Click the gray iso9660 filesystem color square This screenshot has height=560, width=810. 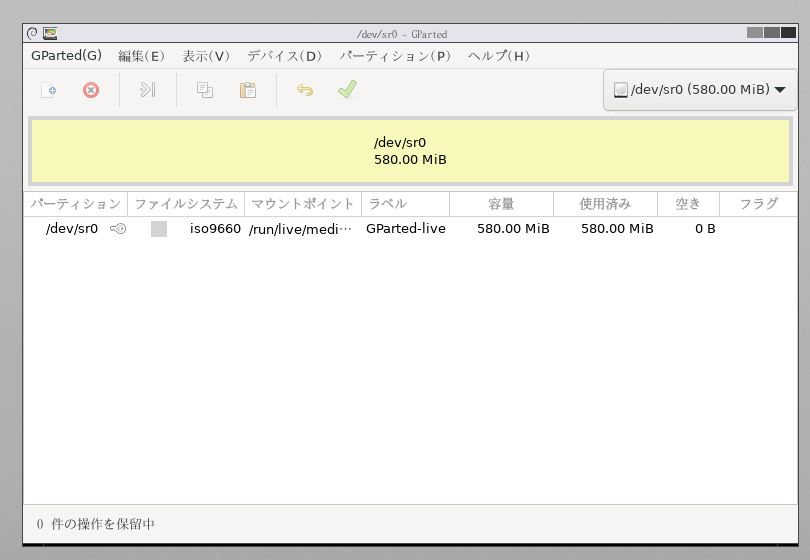click(159, 229)
